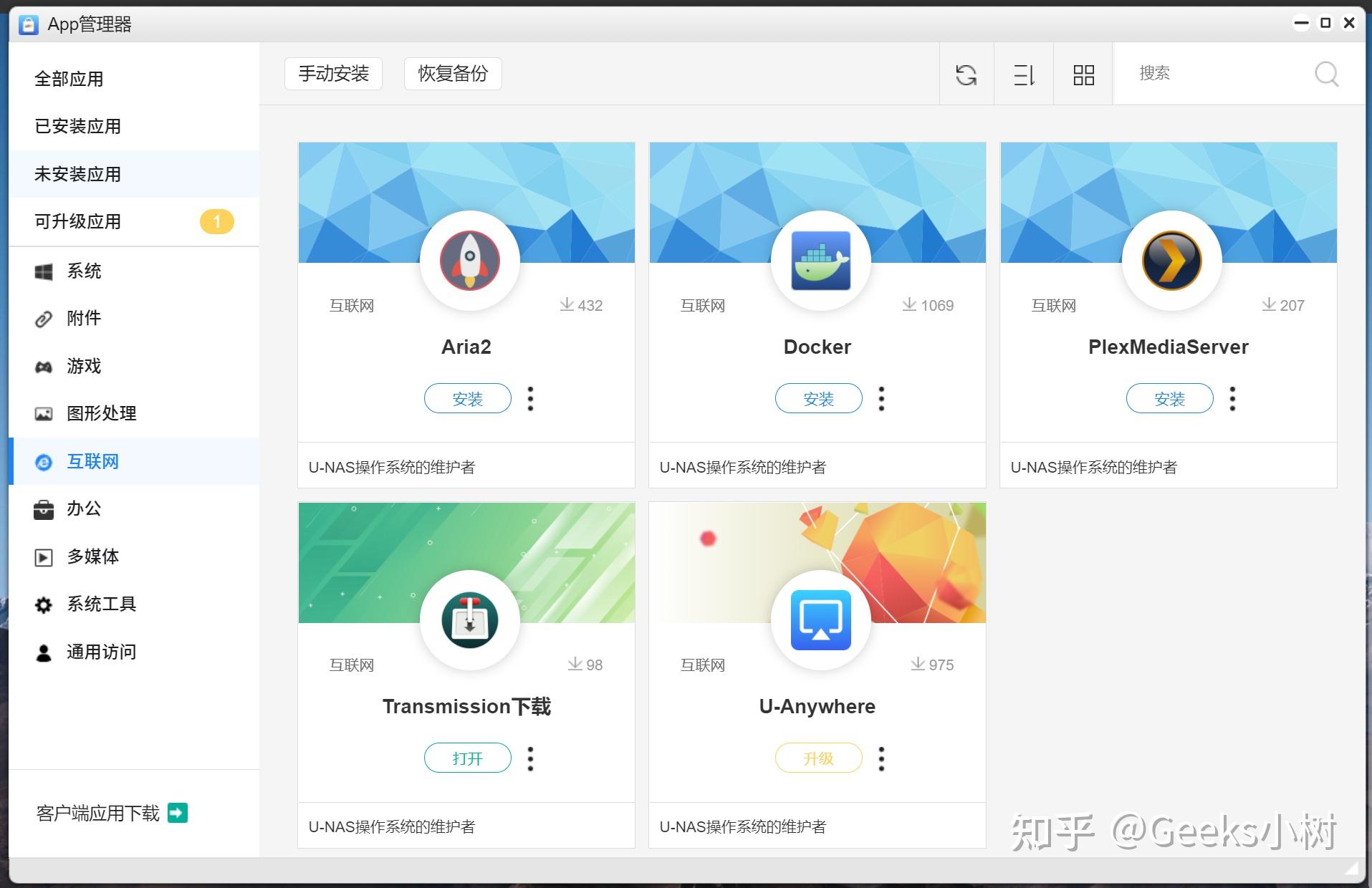1372x888 pixels.
Task: Upgrade U-Anywhere with 升级 button
Action: point(819,758)
